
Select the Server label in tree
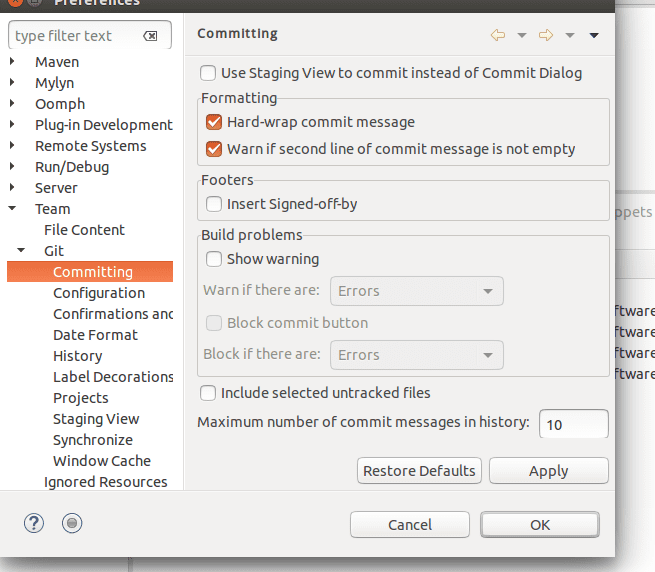point(56,188)
